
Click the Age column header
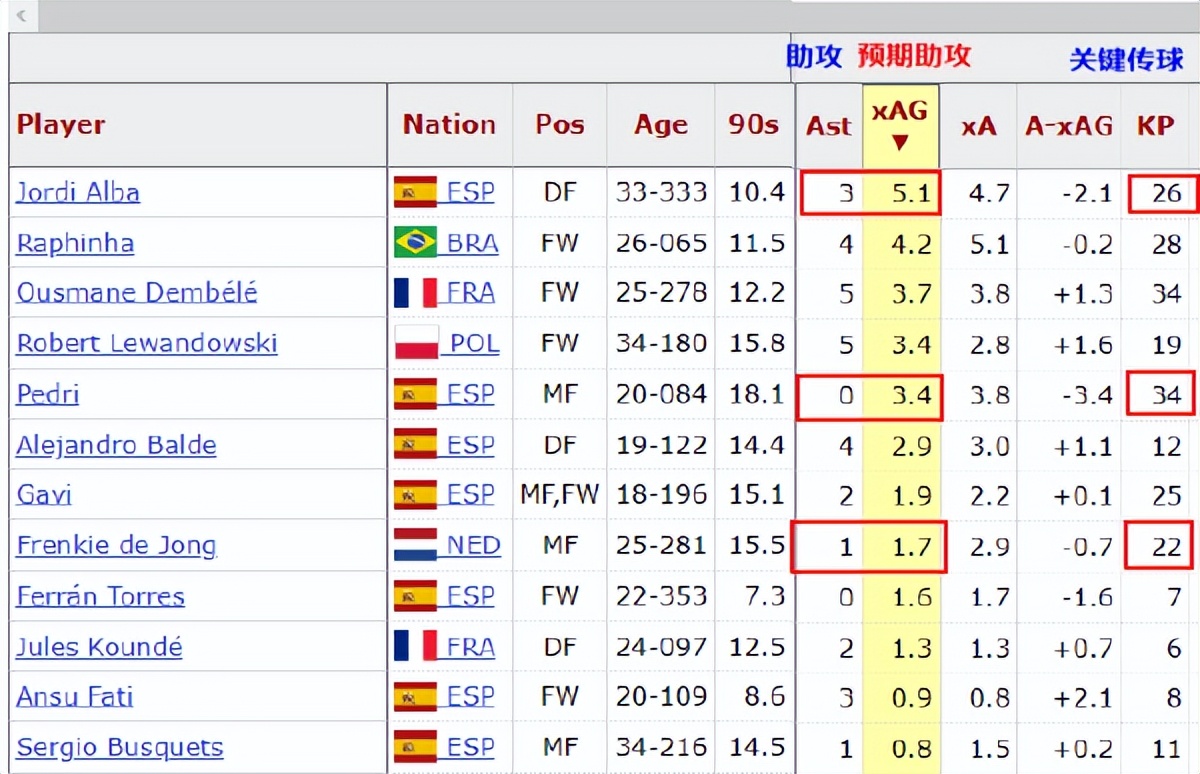tap(660, 125)
